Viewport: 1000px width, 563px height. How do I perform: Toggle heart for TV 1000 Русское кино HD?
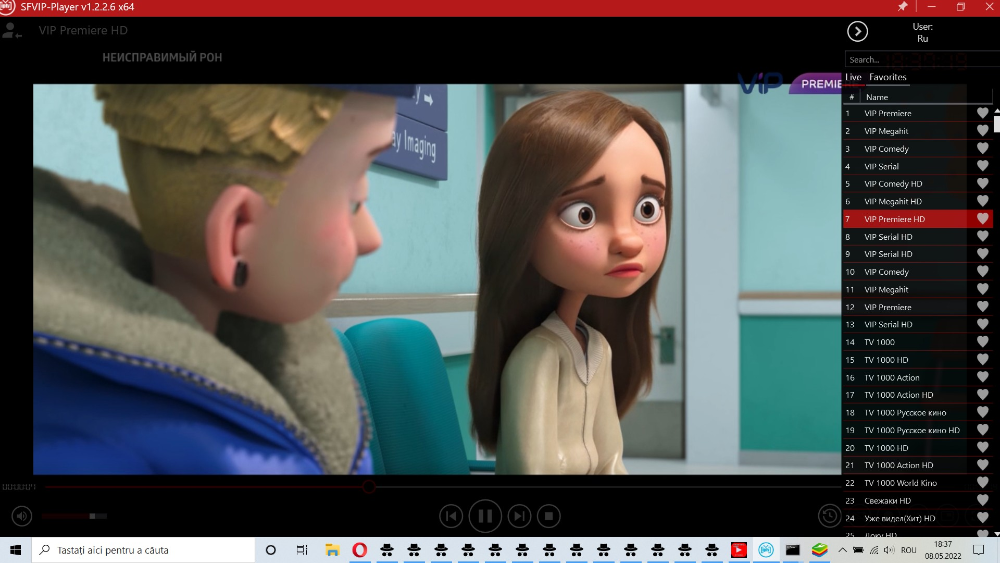(982, 430)
